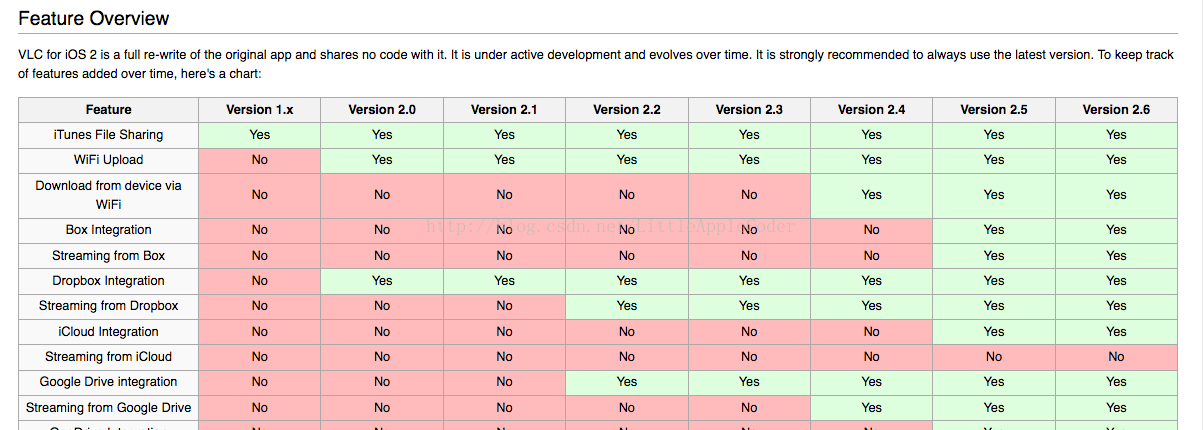This screenshot has width=1203, height=430.
Task: Click the Version 2.0 column header
Action: point(382,109)
